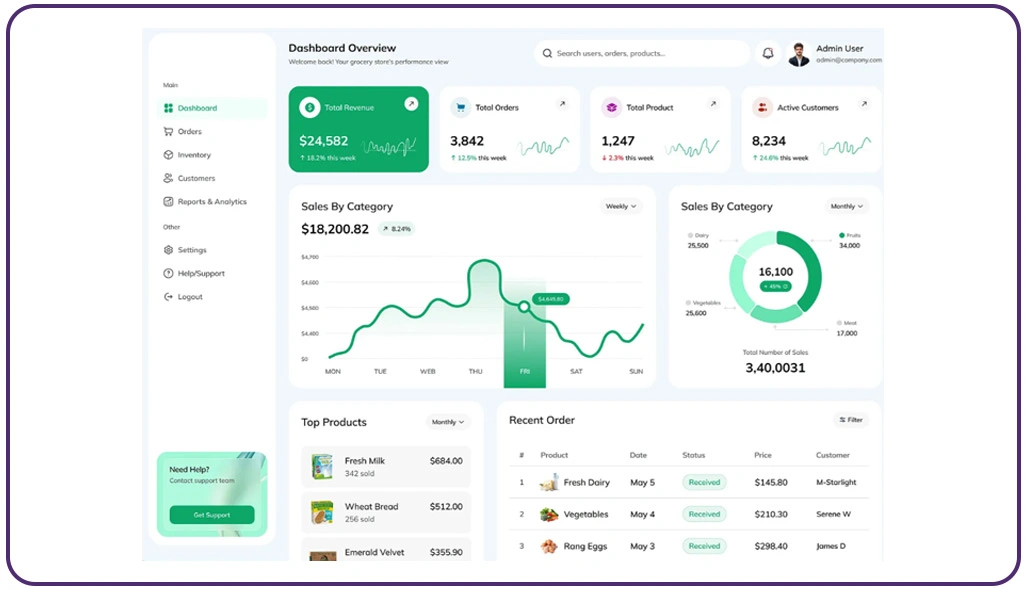Click the 3,40,0031 total sales number
The image size is (1026, 589).
tap(775, 368)
